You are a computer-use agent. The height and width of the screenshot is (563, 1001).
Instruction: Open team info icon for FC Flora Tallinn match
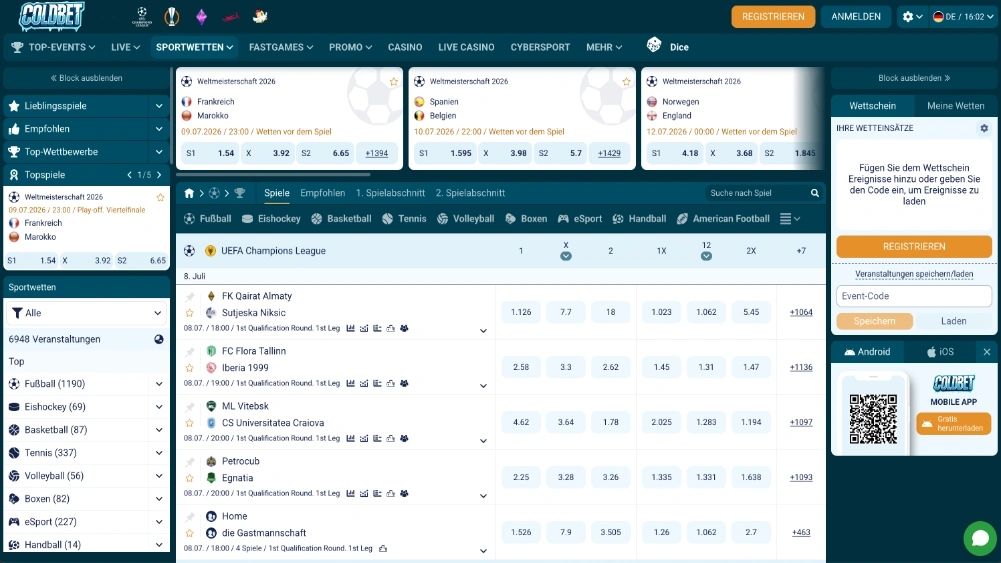pos(404,383)
